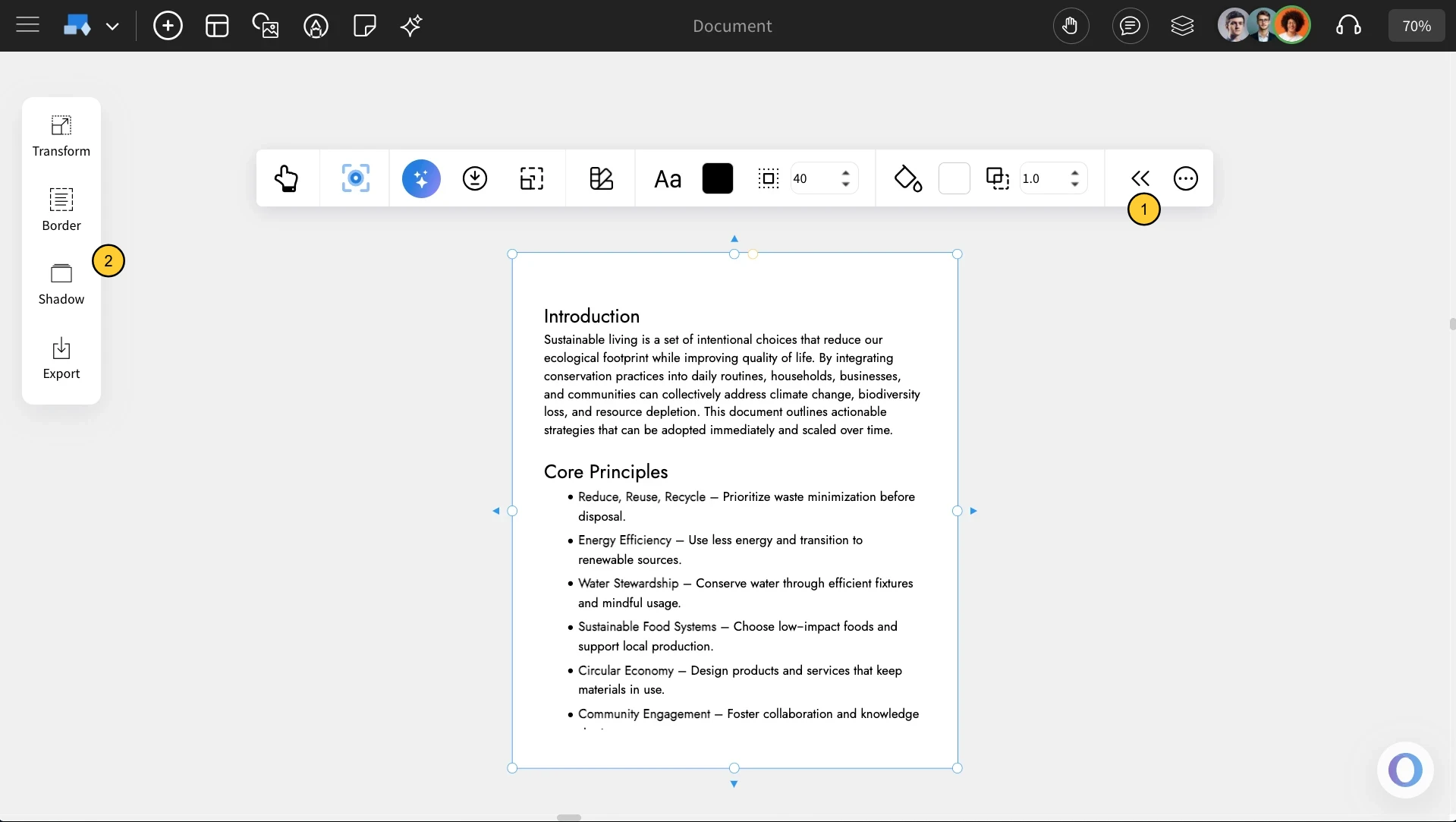Screen dimensions: 1456x822
Task: Open the Transform panel in the sidebar
Action: [61, 137]
